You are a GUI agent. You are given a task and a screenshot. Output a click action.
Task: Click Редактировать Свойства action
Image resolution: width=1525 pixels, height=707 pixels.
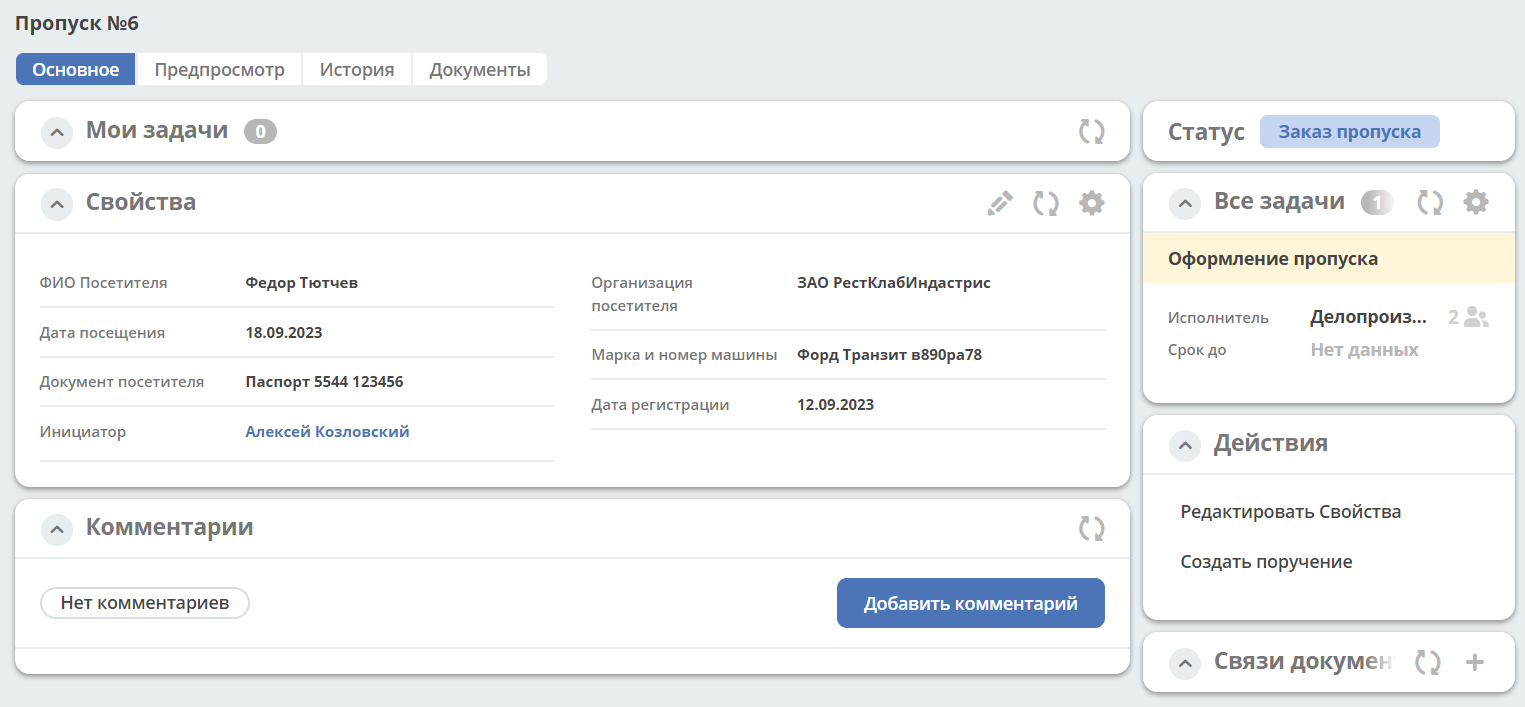(x=1291, y=512)
